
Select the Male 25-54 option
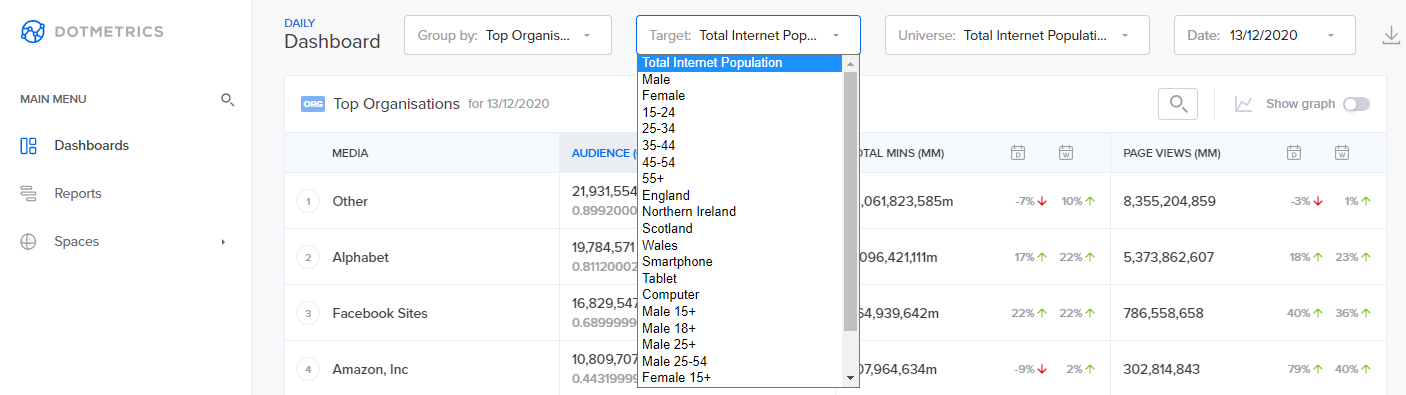pos(741,361)
